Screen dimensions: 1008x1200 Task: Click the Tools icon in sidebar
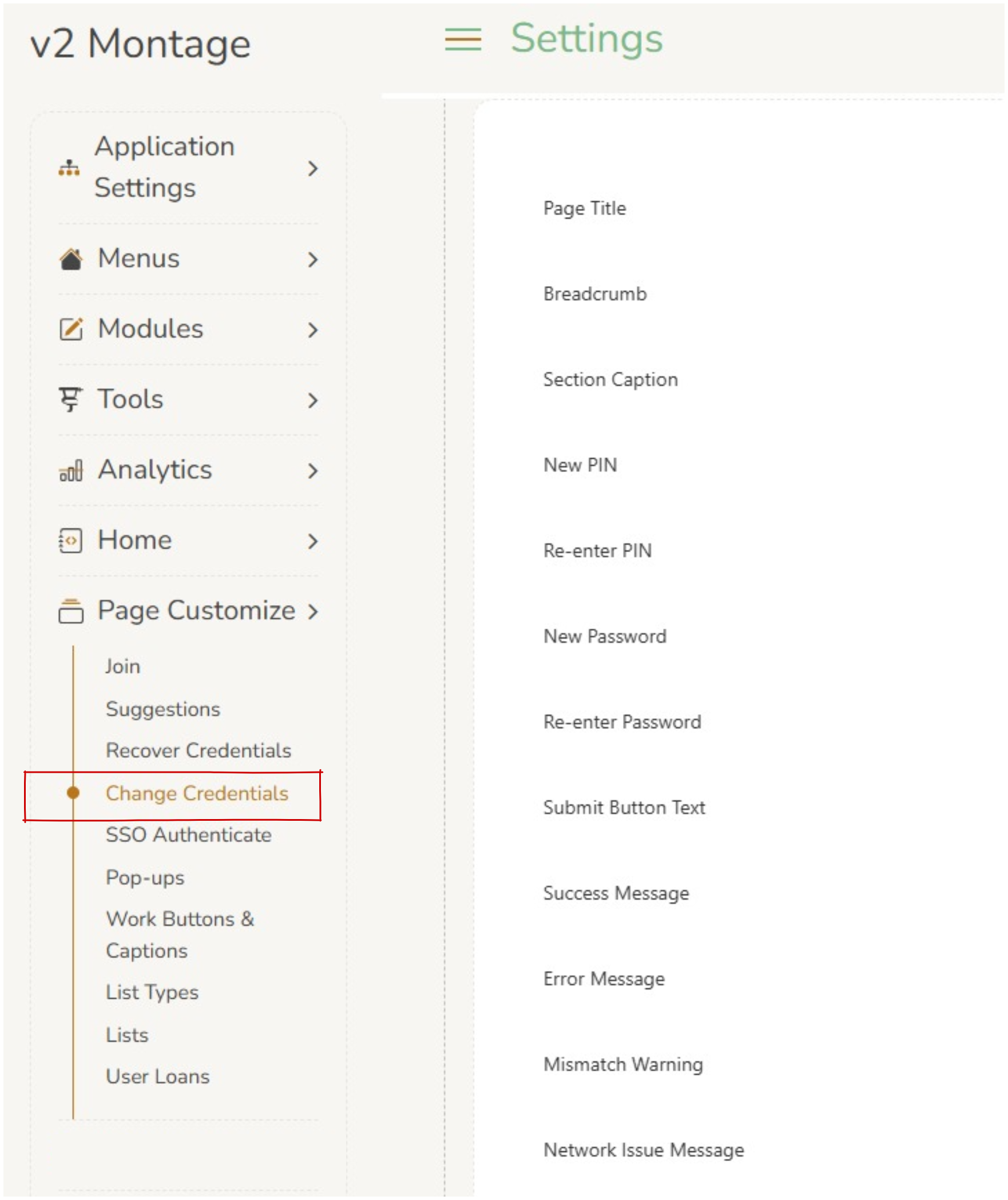click(x=71, y=399)
